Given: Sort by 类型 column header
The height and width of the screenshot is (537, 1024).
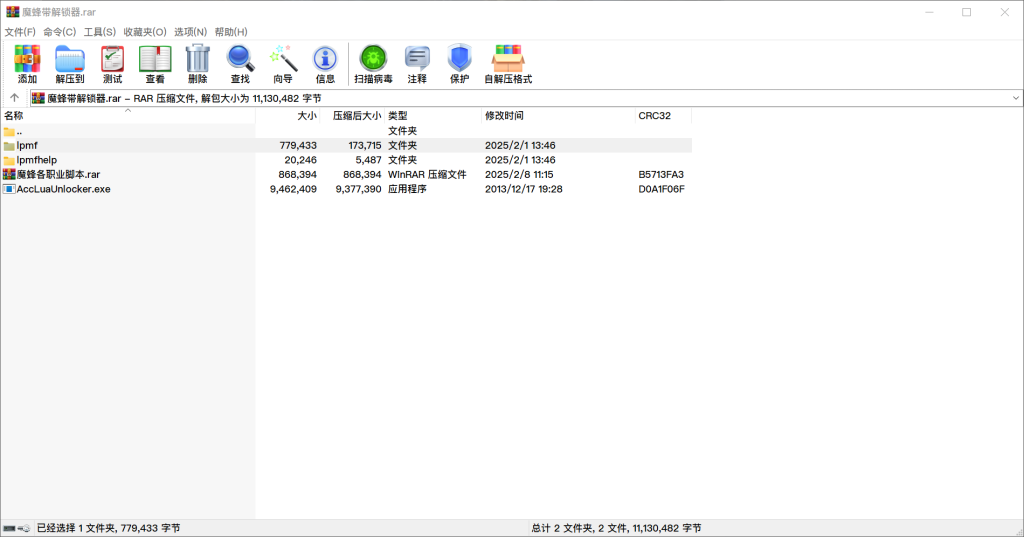Looking at the screenshot, I should coord(433,116).
